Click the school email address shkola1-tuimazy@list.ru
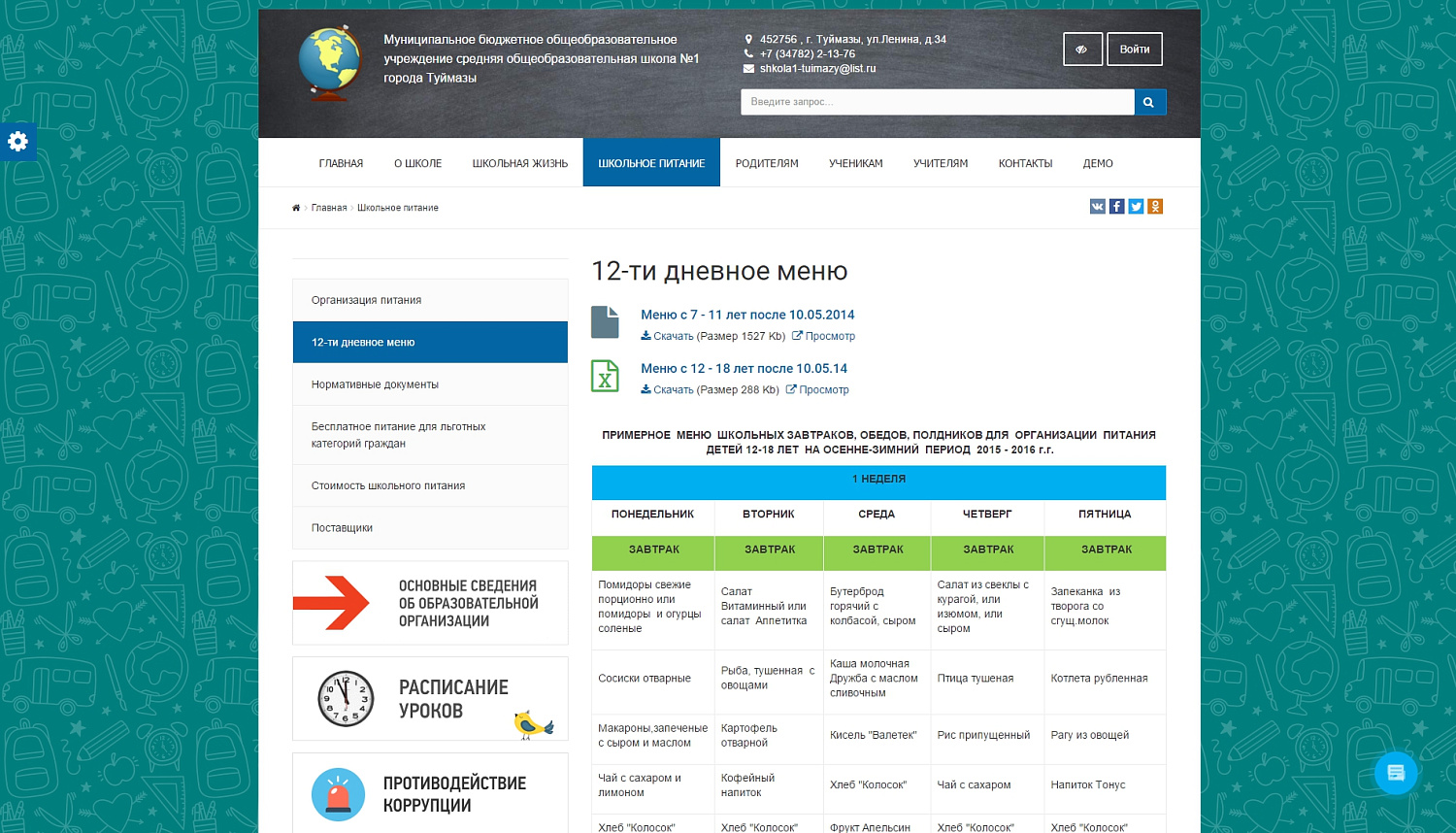 click(818, 68)
